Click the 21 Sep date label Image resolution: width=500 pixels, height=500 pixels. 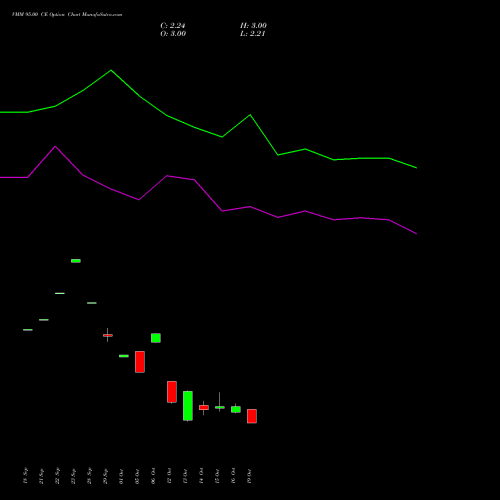point(41,476)
